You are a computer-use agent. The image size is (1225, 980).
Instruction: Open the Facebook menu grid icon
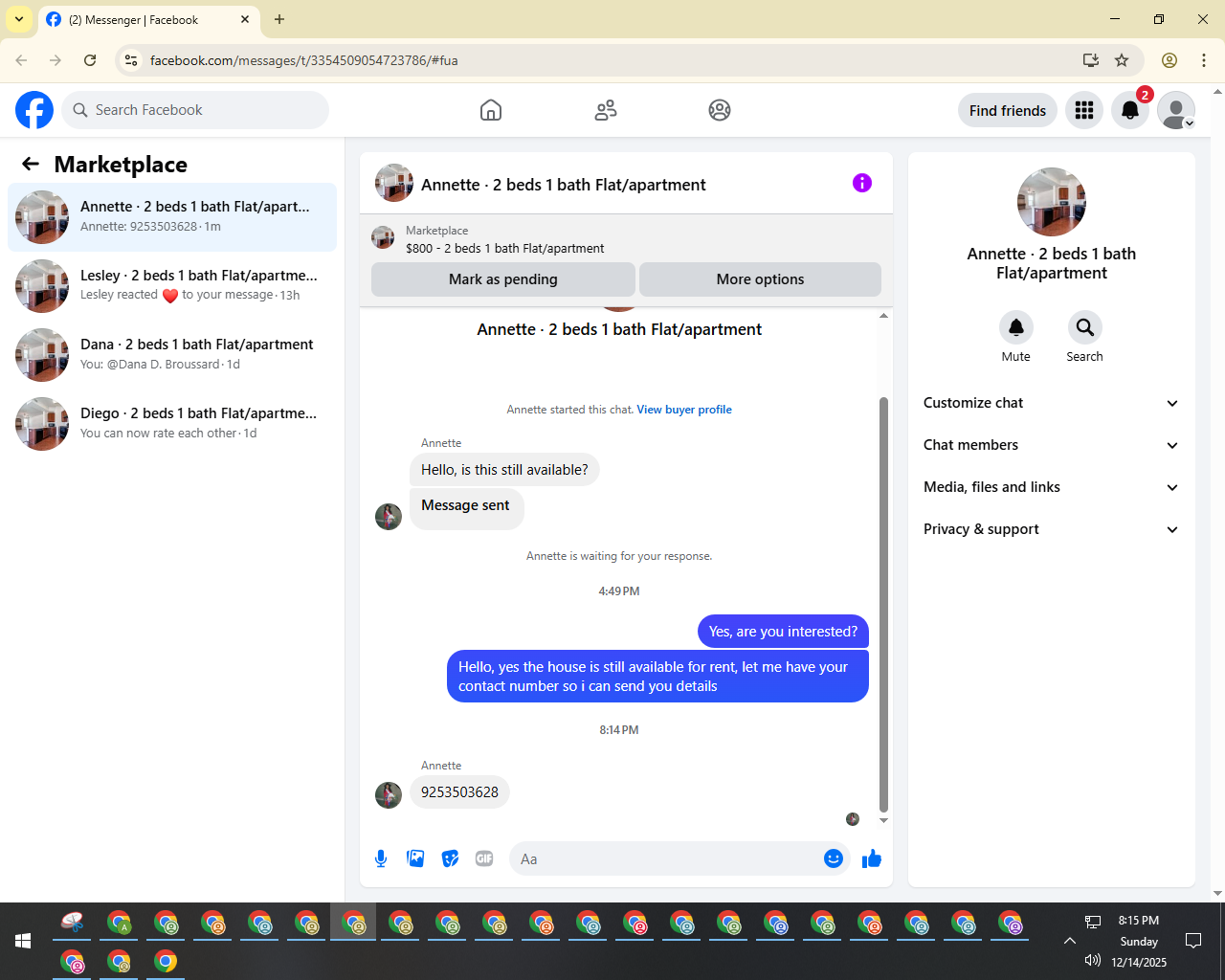[1084, 110]
